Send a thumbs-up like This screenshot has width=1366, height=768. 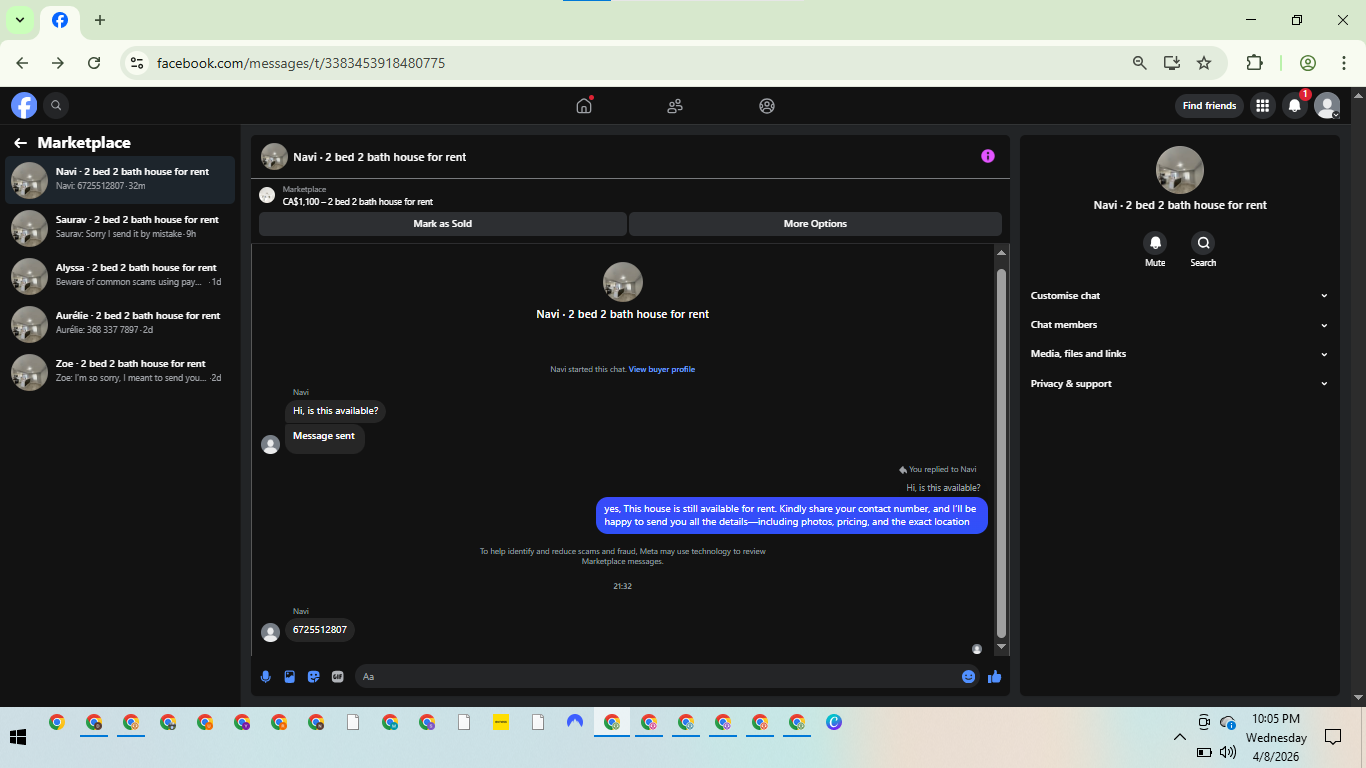(x=994, y=676)
